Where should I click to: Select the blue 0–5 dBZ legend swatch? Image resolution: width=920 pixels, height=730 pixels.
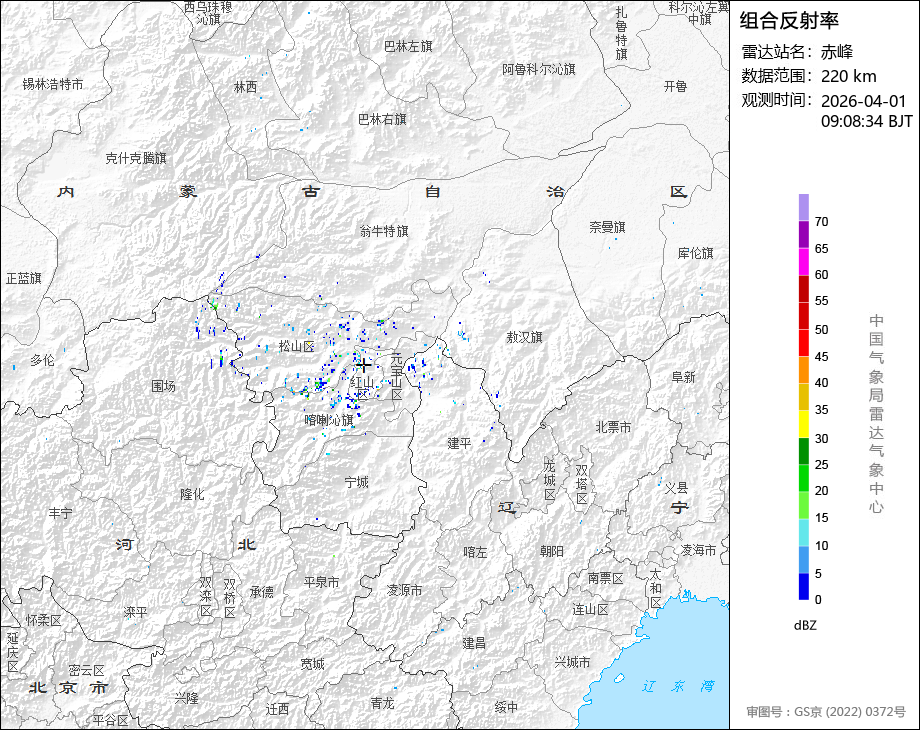(803, 586)
